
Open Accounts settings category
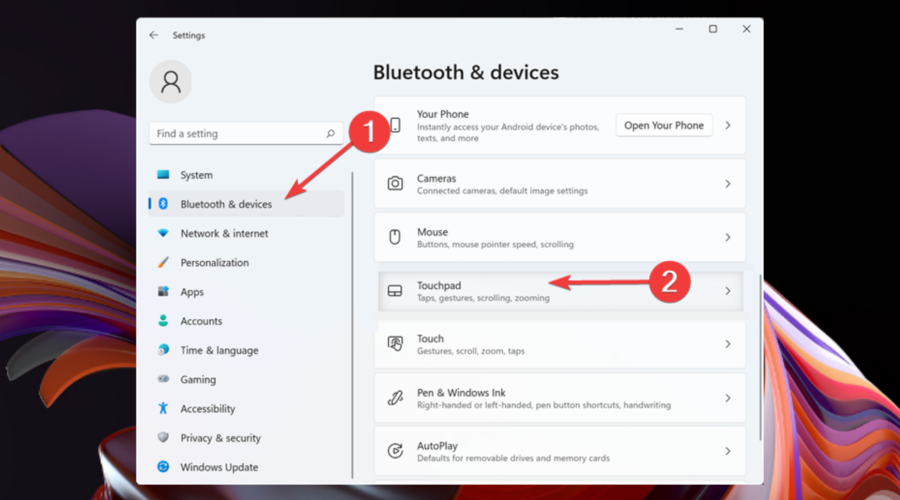point(246,321)
